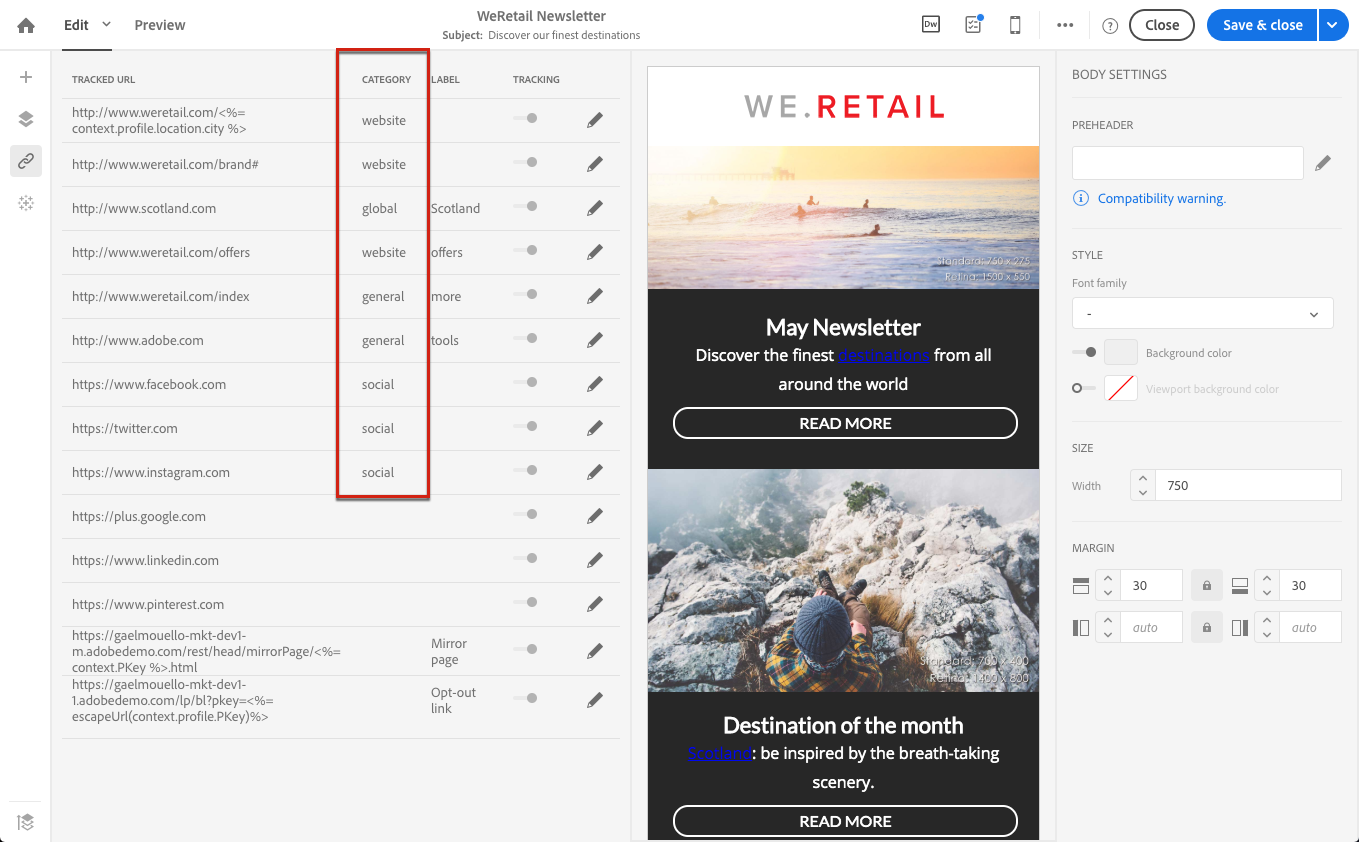Click READ MORE under Destination of the month

point(845,821)
